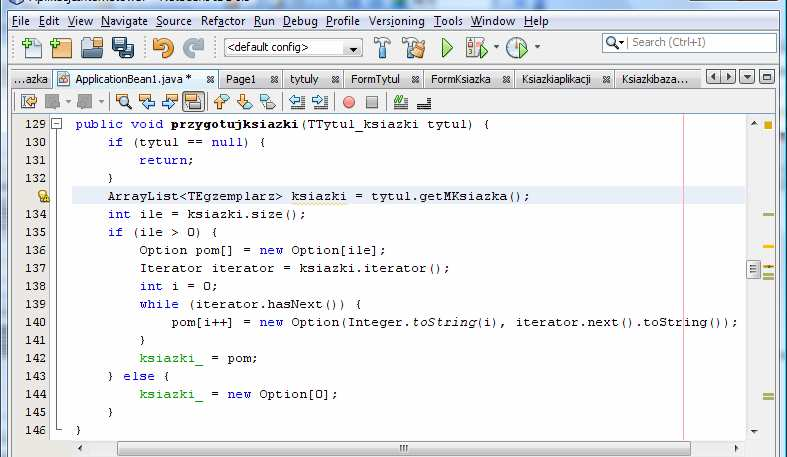
Task: Save all files with the disk icon
Action: point(122,48)
